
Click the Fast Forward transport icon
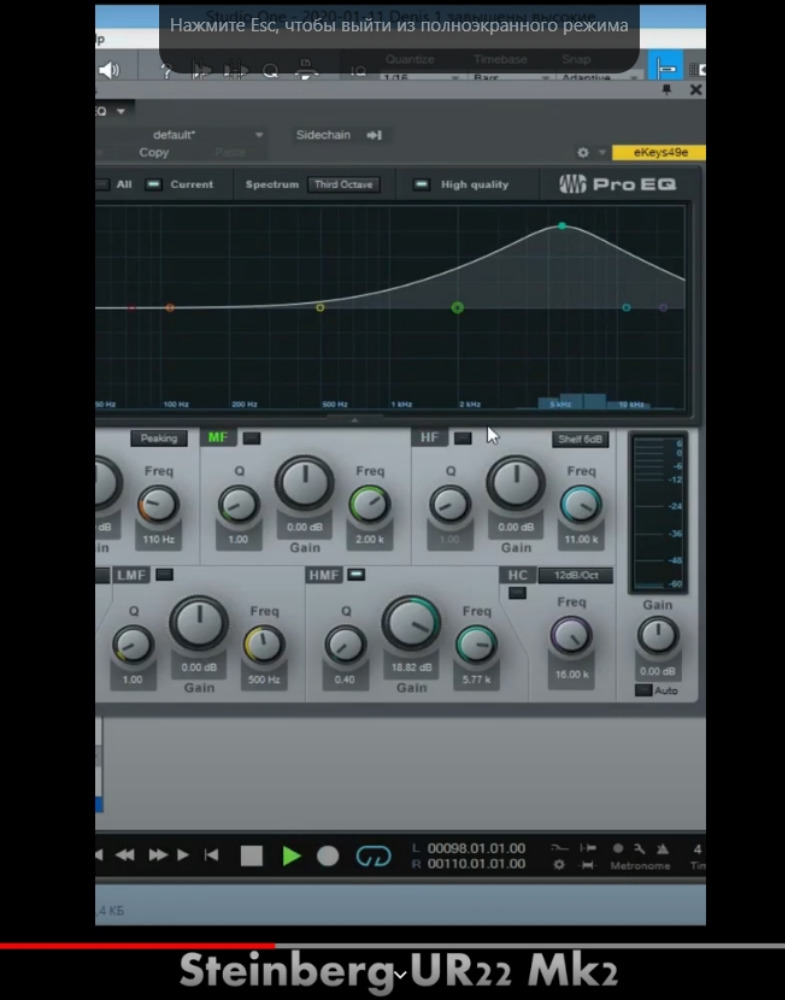pos(158,855)
